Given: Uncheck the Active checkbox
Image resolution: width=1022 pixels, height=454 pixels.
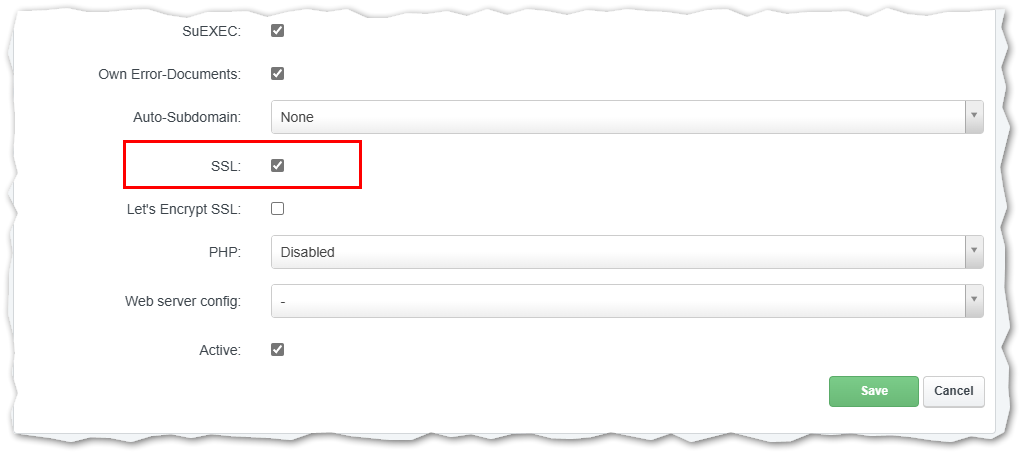Looking at the screenshot, I should [x=278, y=350].
